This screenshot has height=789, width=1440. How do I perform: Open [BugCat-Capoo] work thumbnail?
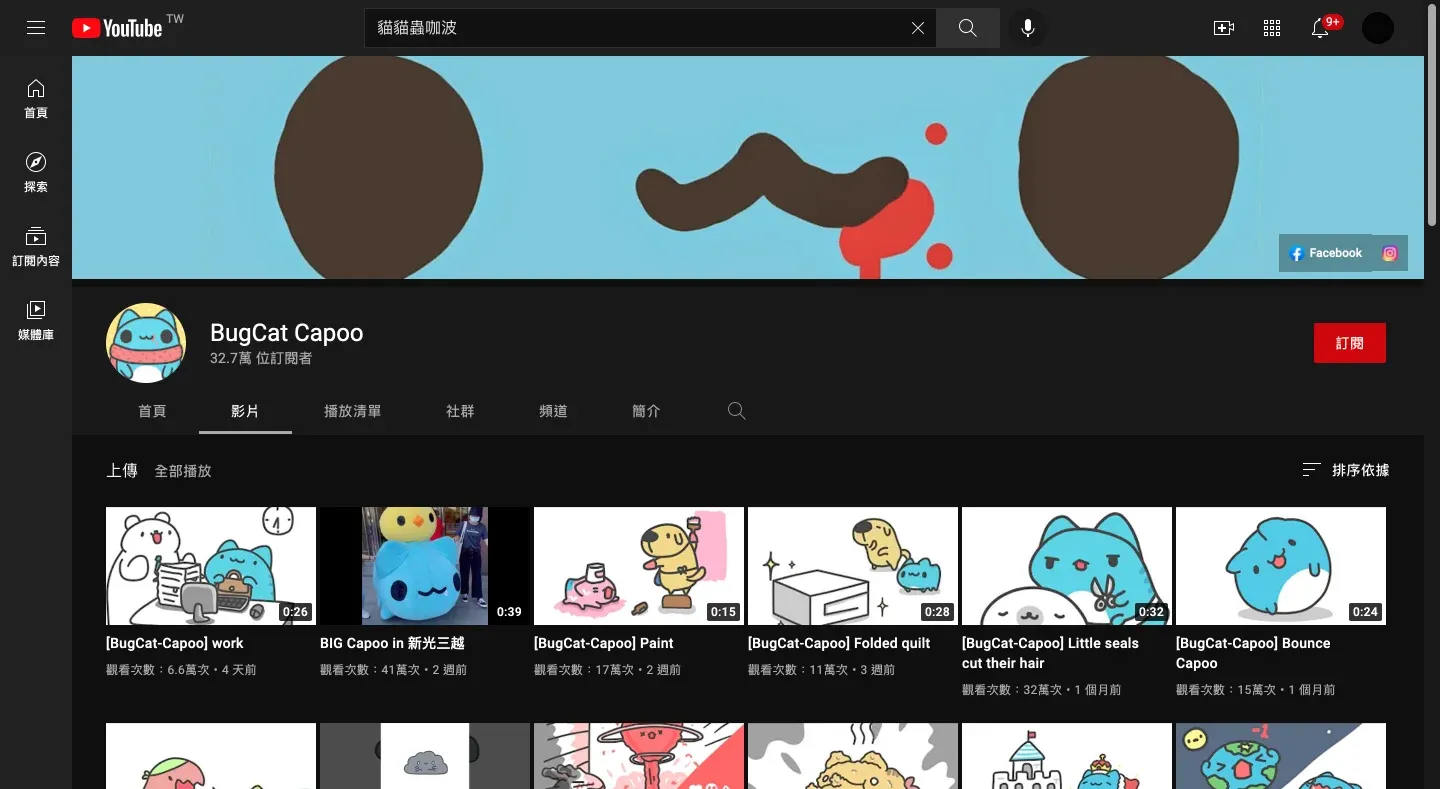[211, 566]
